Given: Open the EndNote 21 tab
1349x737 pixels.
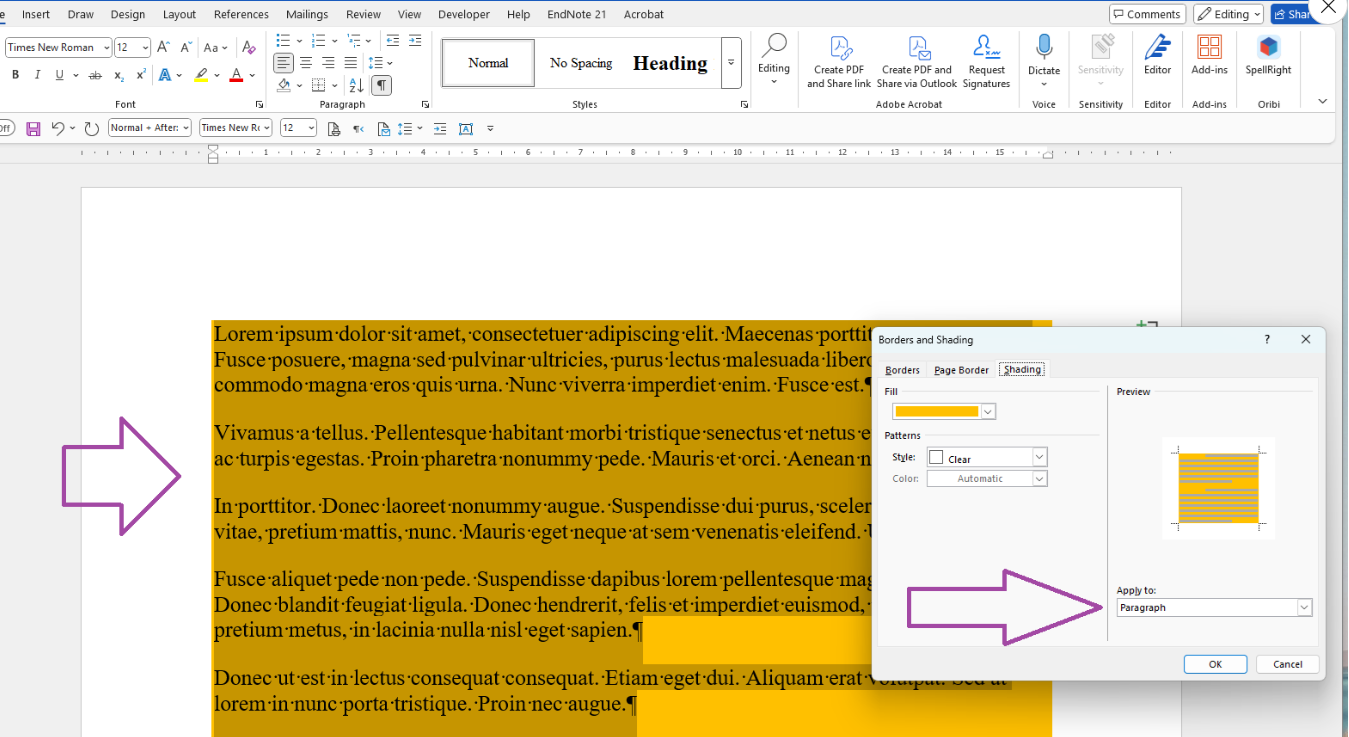Looking at the screenshot, I should tap(577, 14).
